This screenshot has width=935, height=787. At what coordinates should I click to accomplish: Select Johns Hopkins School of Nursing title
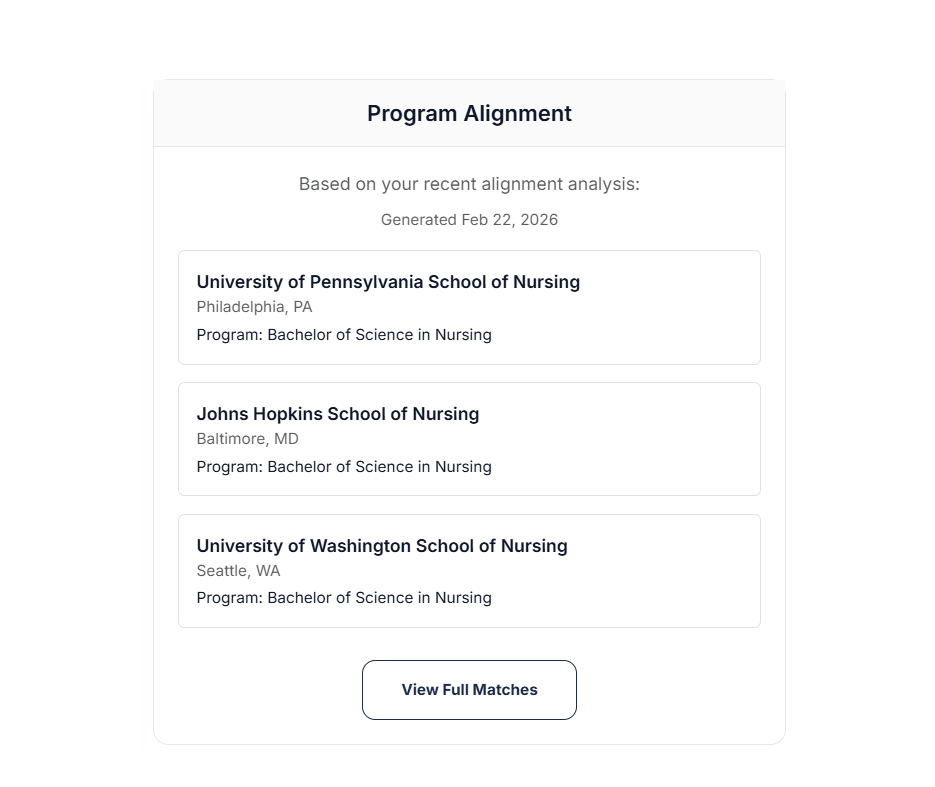pos(338,414)
